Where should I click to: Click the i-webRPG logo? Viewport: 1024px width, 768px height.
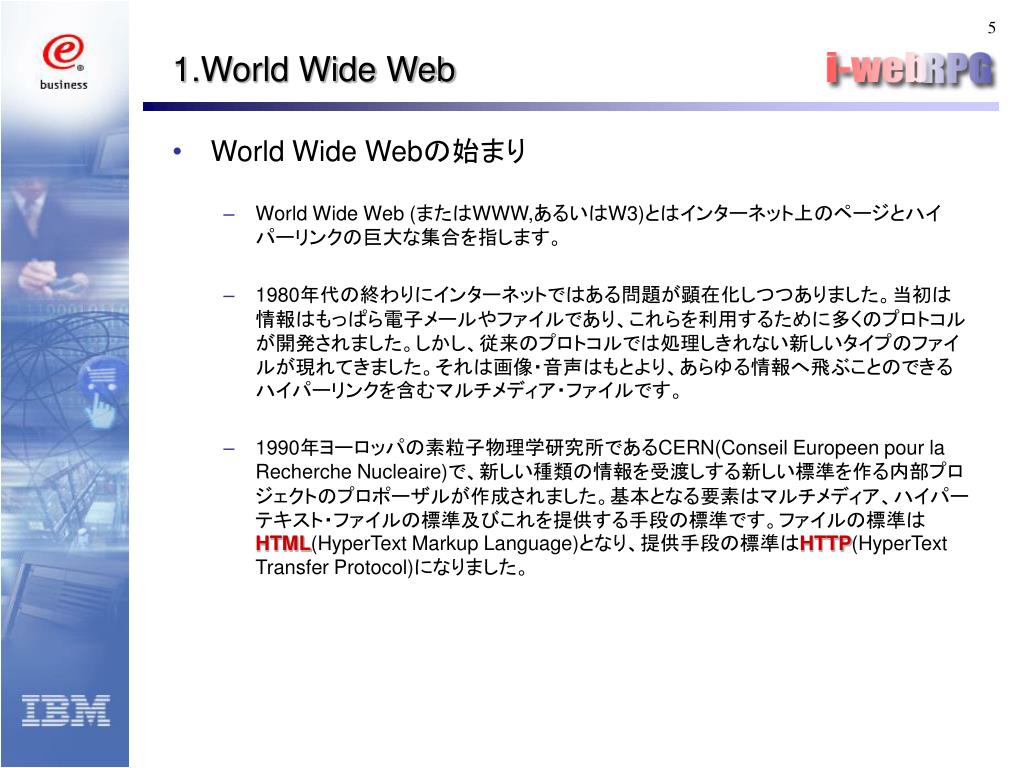(x=910, y=69)
